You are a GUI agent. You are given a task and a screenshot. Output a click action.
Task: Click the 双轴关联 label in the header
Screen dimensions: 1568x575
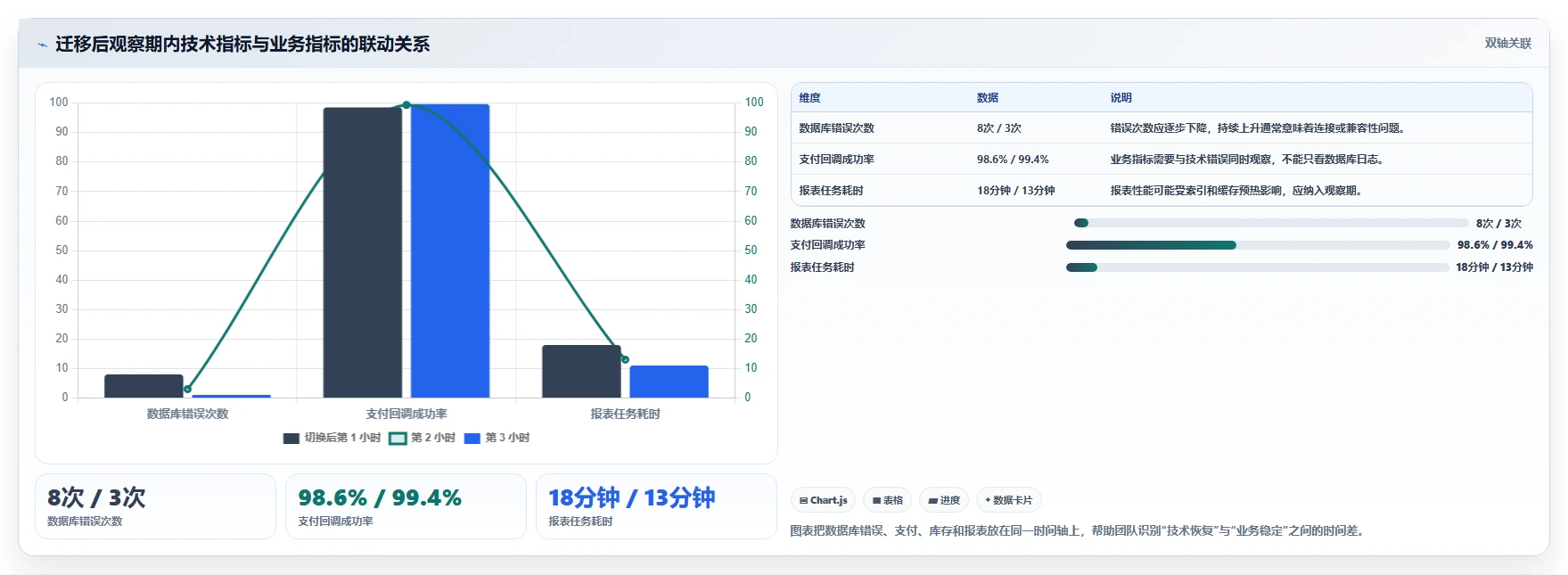coord(1507,43)
